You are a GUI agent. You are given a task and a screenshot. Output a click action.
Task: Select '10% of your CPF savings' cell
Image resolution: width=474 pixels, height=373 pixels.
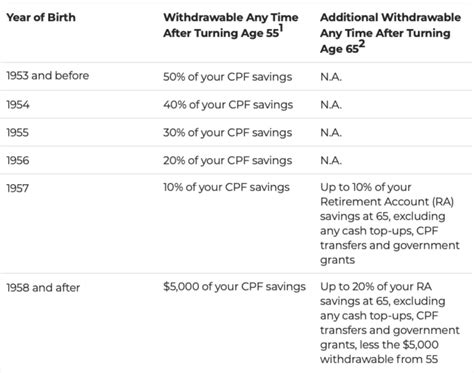(226, 187)
